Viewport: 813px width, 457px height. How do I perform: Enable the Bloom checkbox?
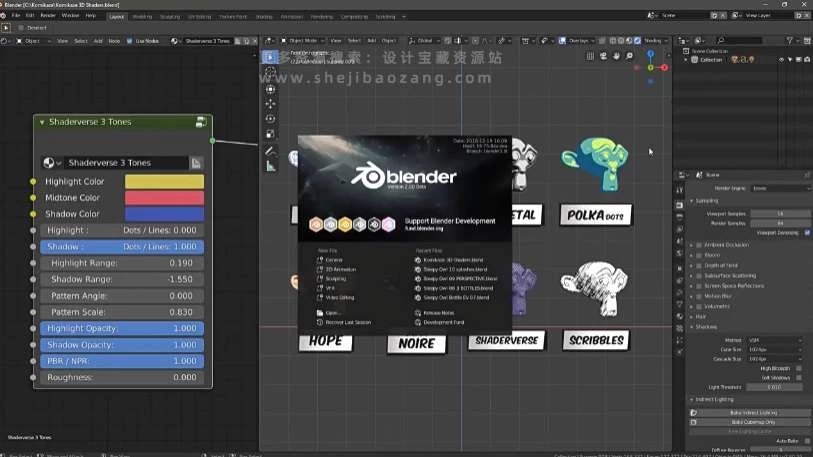[699, 255]
